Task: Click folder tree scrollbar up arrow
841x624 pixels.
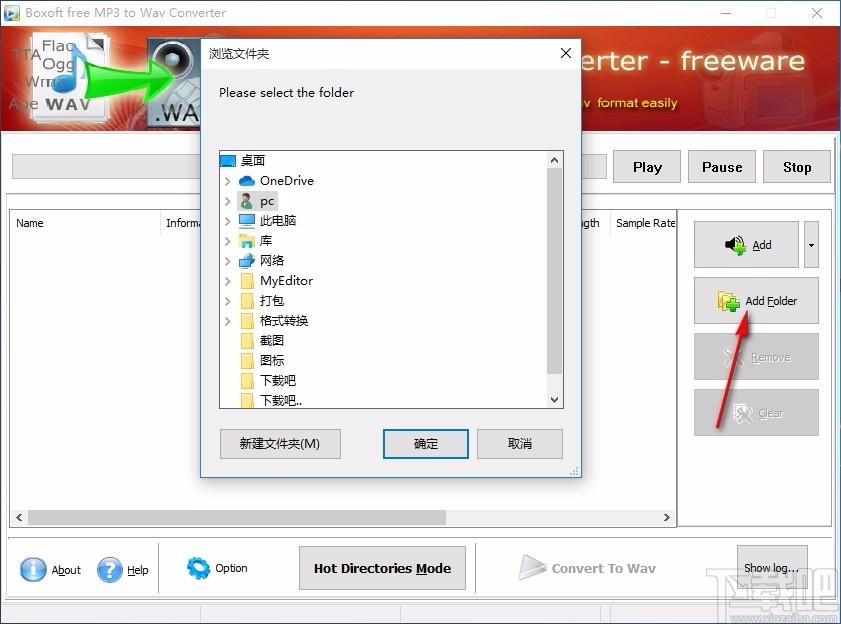Action: click(x=555, y=160)
